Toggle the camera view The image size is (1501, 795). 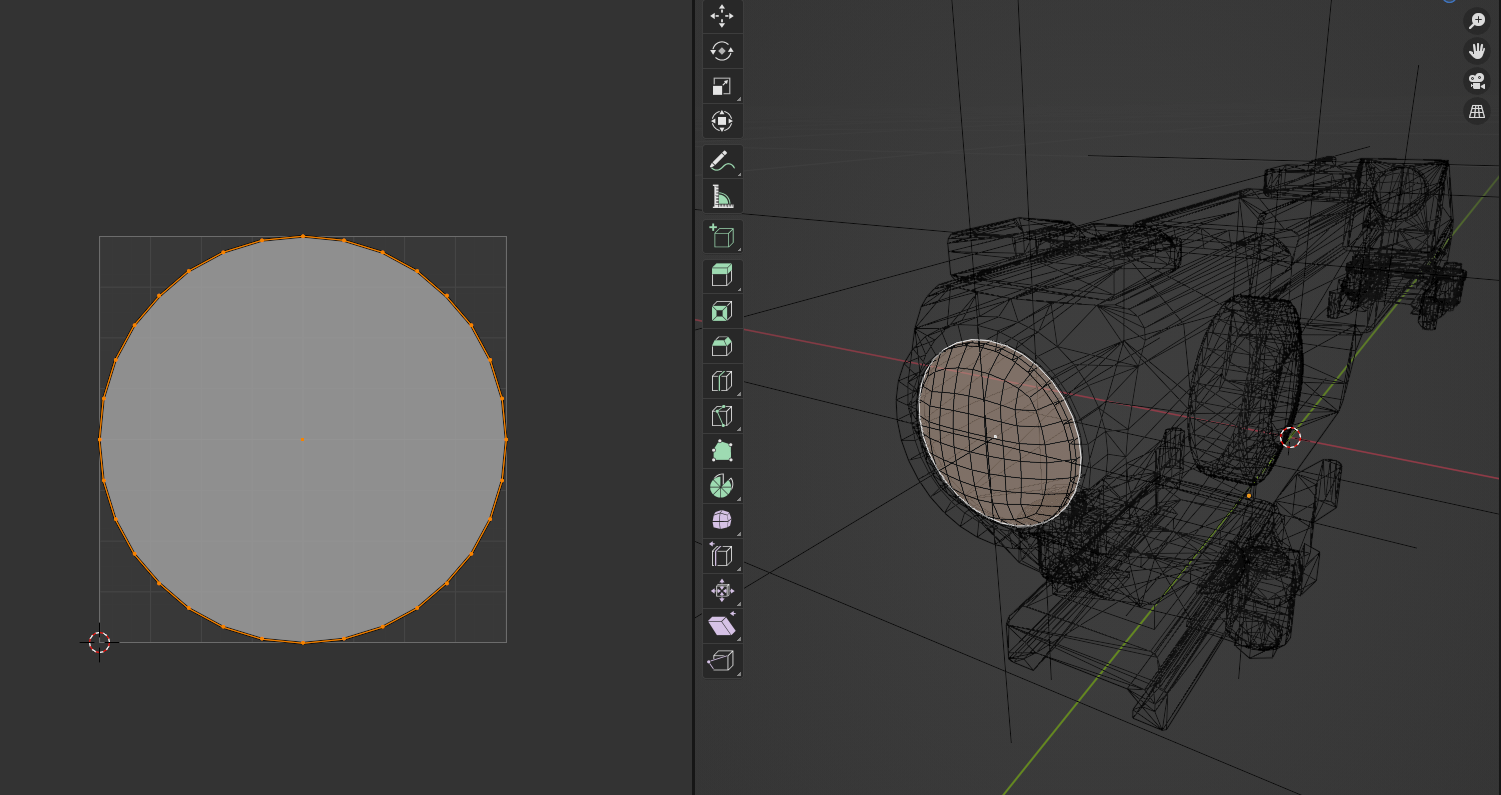point(1477,81)
